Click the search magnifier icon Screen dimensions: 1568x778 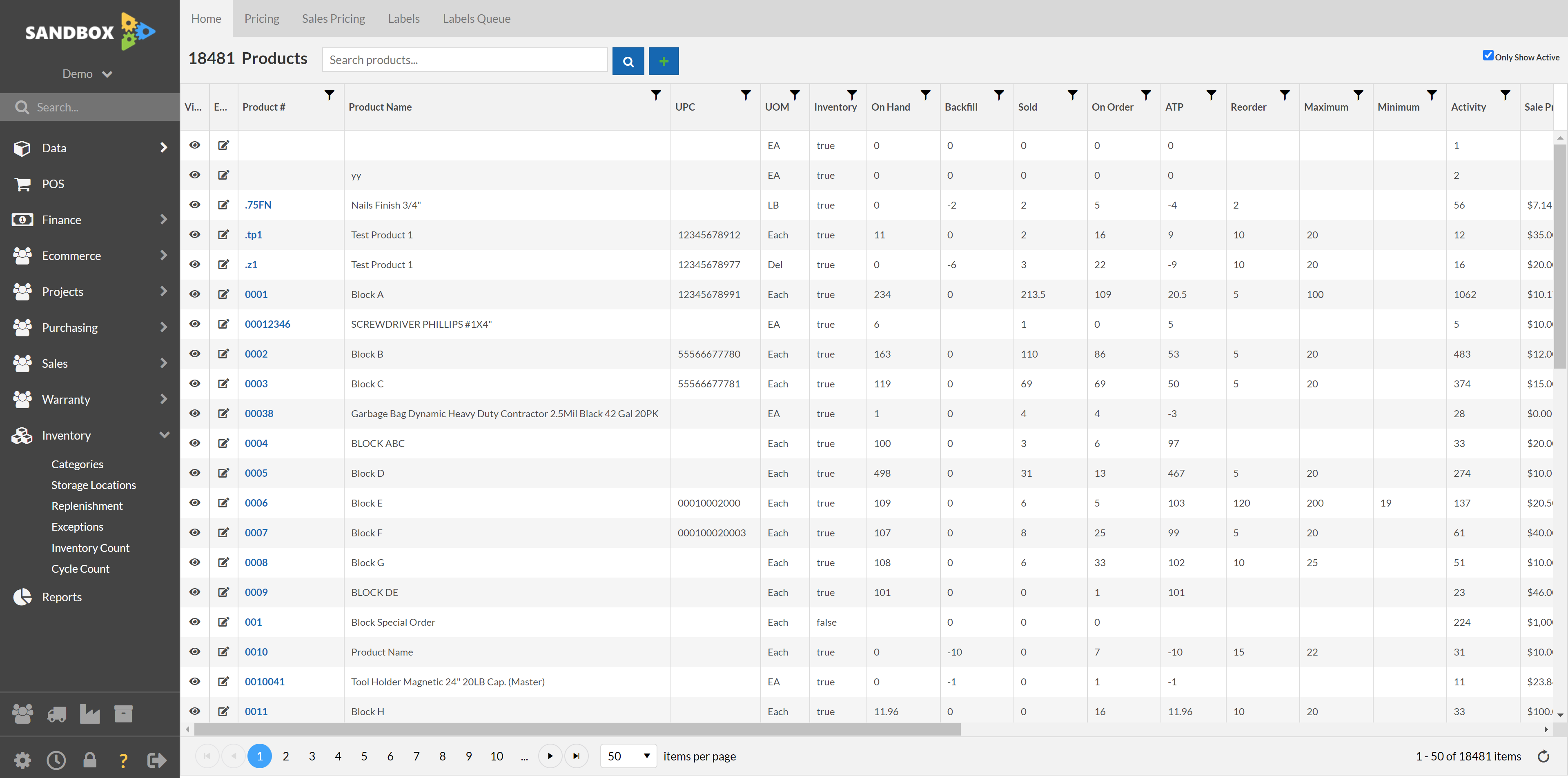628,61
